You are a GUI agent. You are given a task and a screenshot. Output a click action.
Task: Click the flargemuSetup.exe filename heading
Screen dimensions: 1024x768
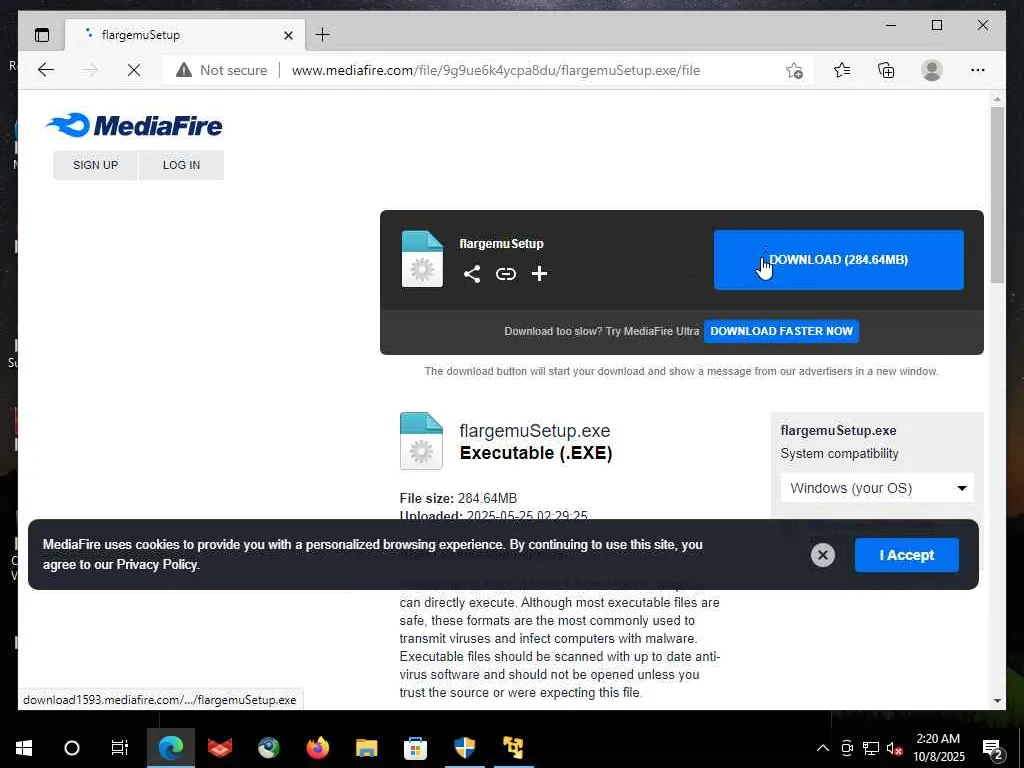[534, 431]
